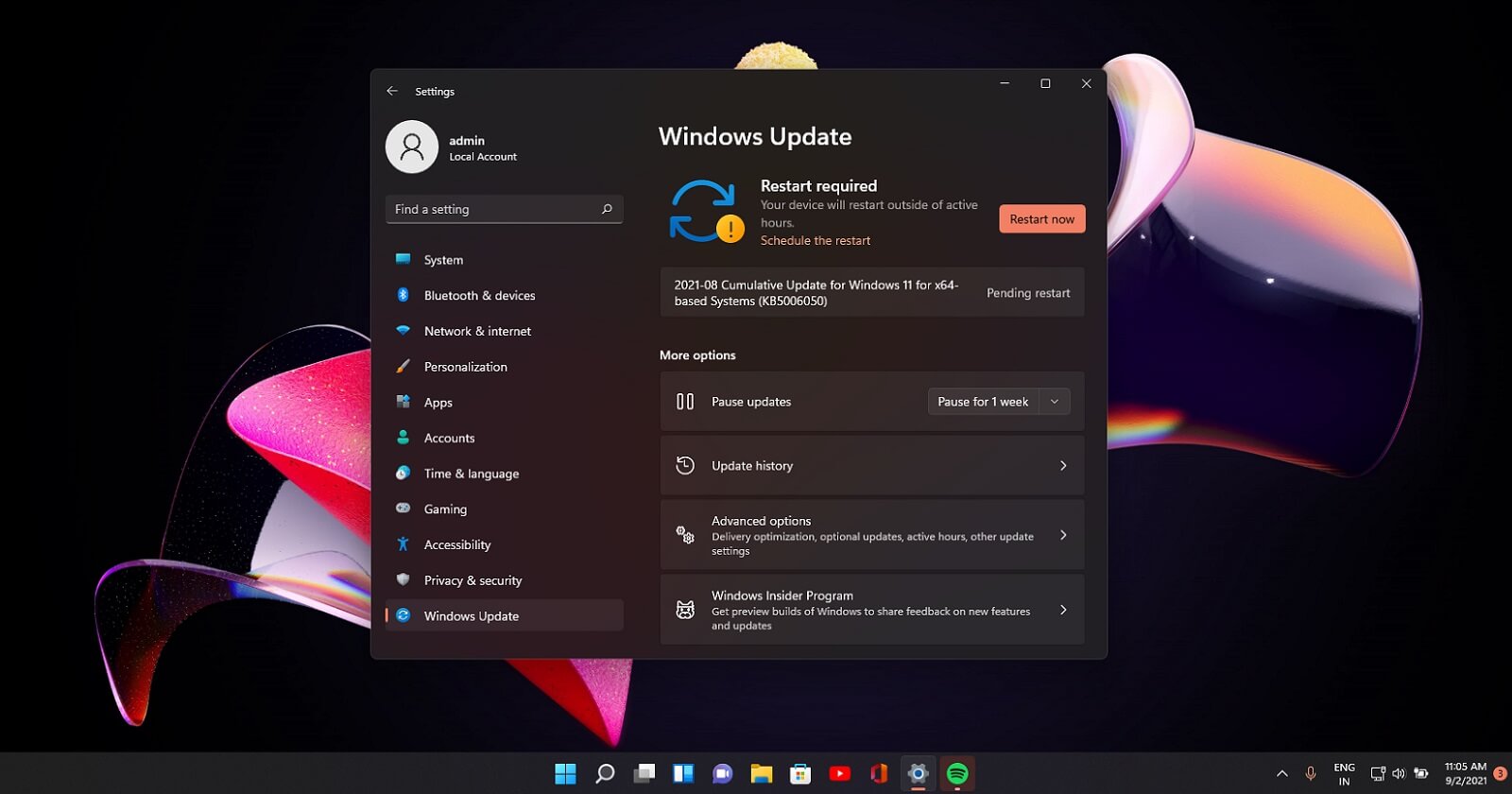
Task: Open Privacy & security settings
Action: point(505,580)
